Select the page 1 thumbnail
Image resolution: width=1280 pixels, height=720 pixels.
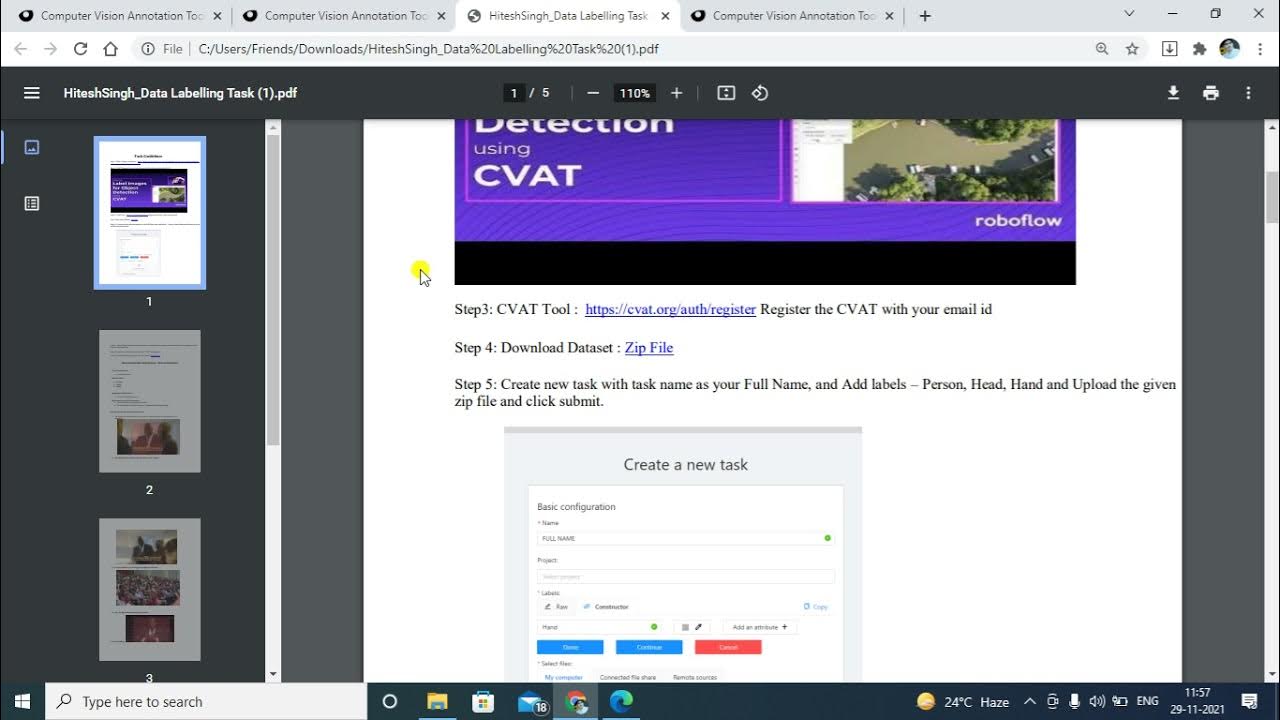150,212
